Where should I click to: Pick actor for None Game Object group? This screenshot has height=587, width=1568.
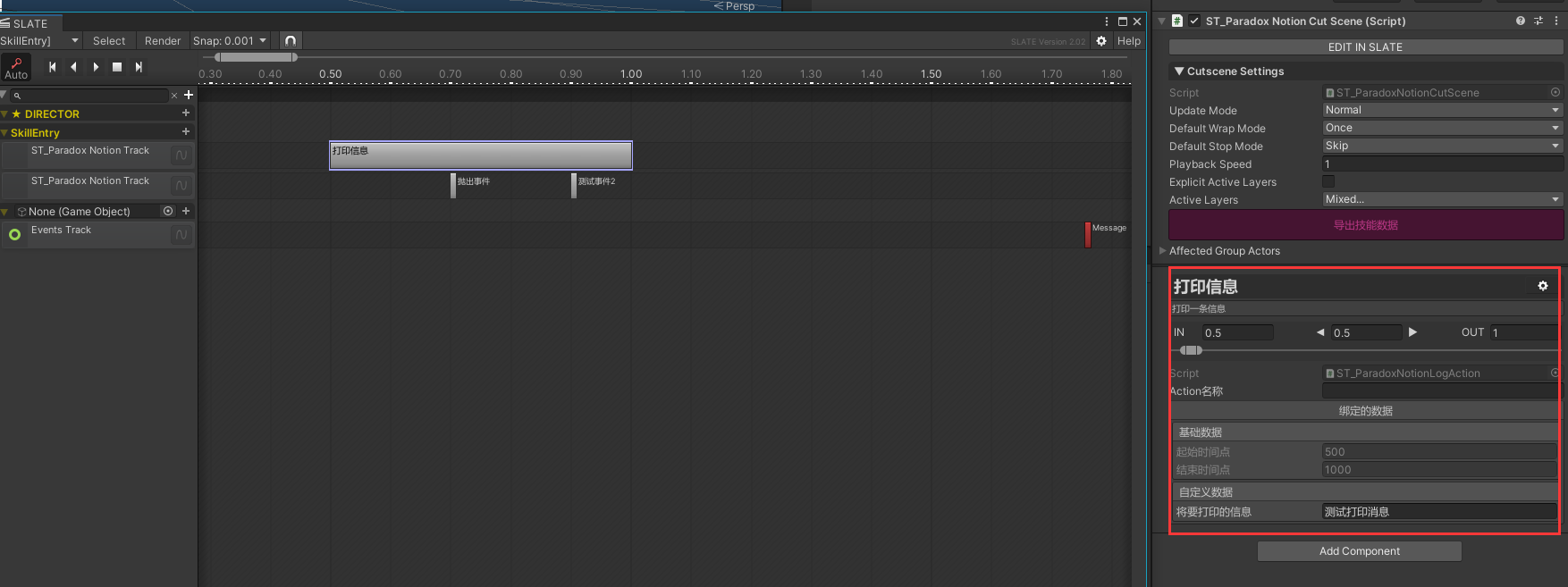168,212
